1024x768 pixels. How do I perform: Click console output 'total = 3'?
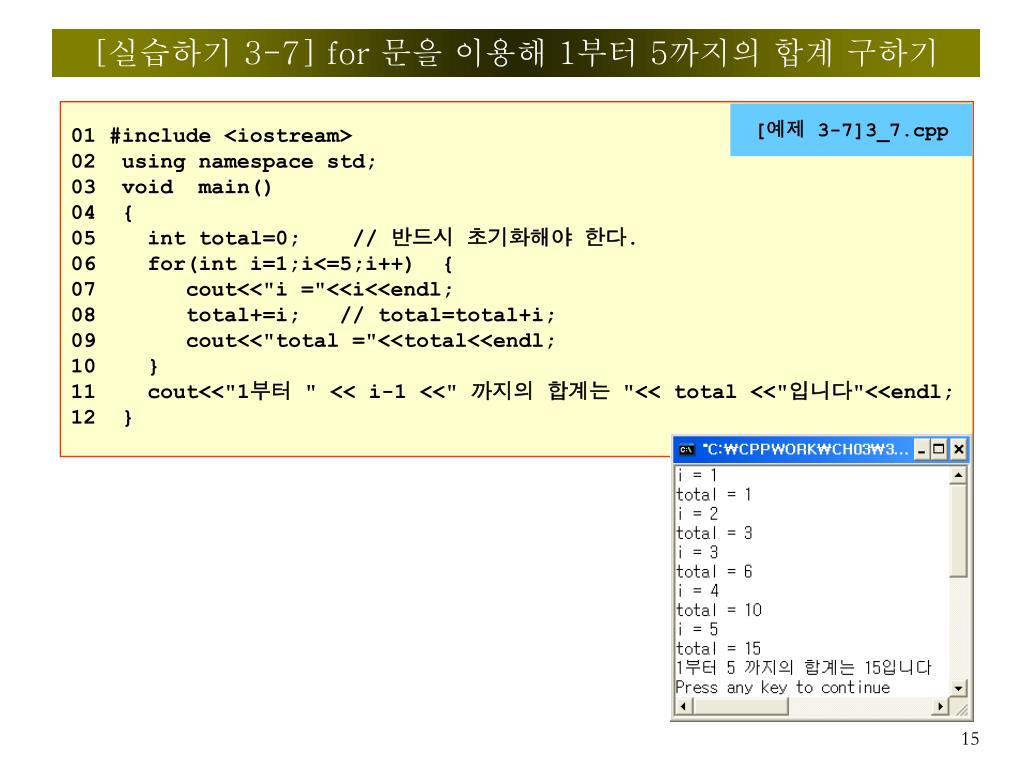pos(714,533)
